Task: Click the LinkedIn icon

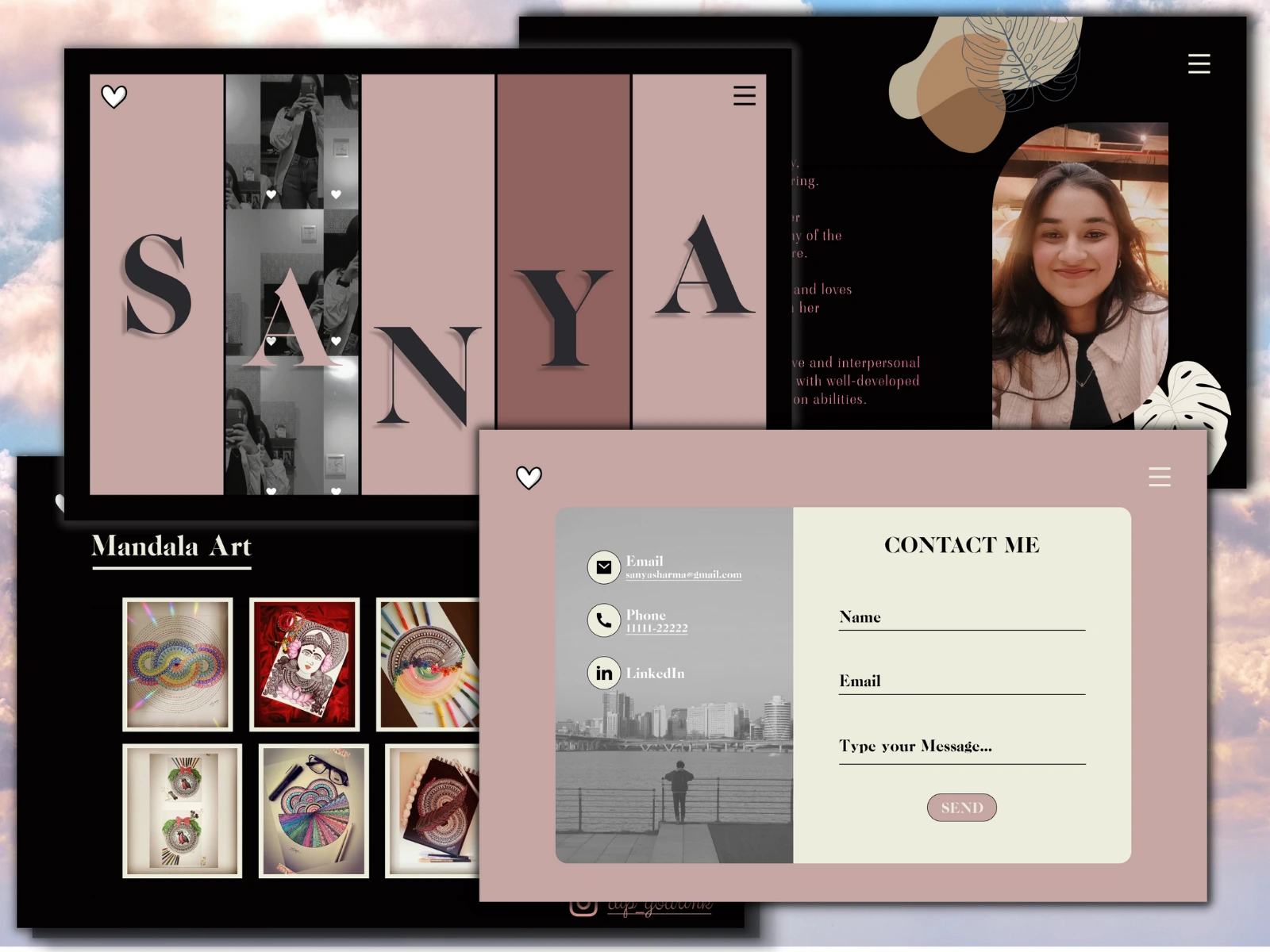Action: (604, 673)
